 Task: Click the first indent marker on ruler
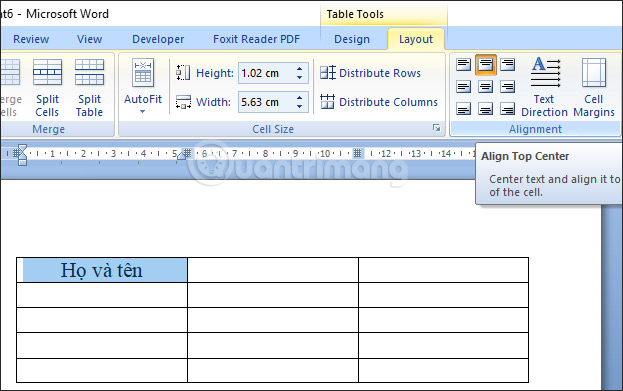coord(22,155)
